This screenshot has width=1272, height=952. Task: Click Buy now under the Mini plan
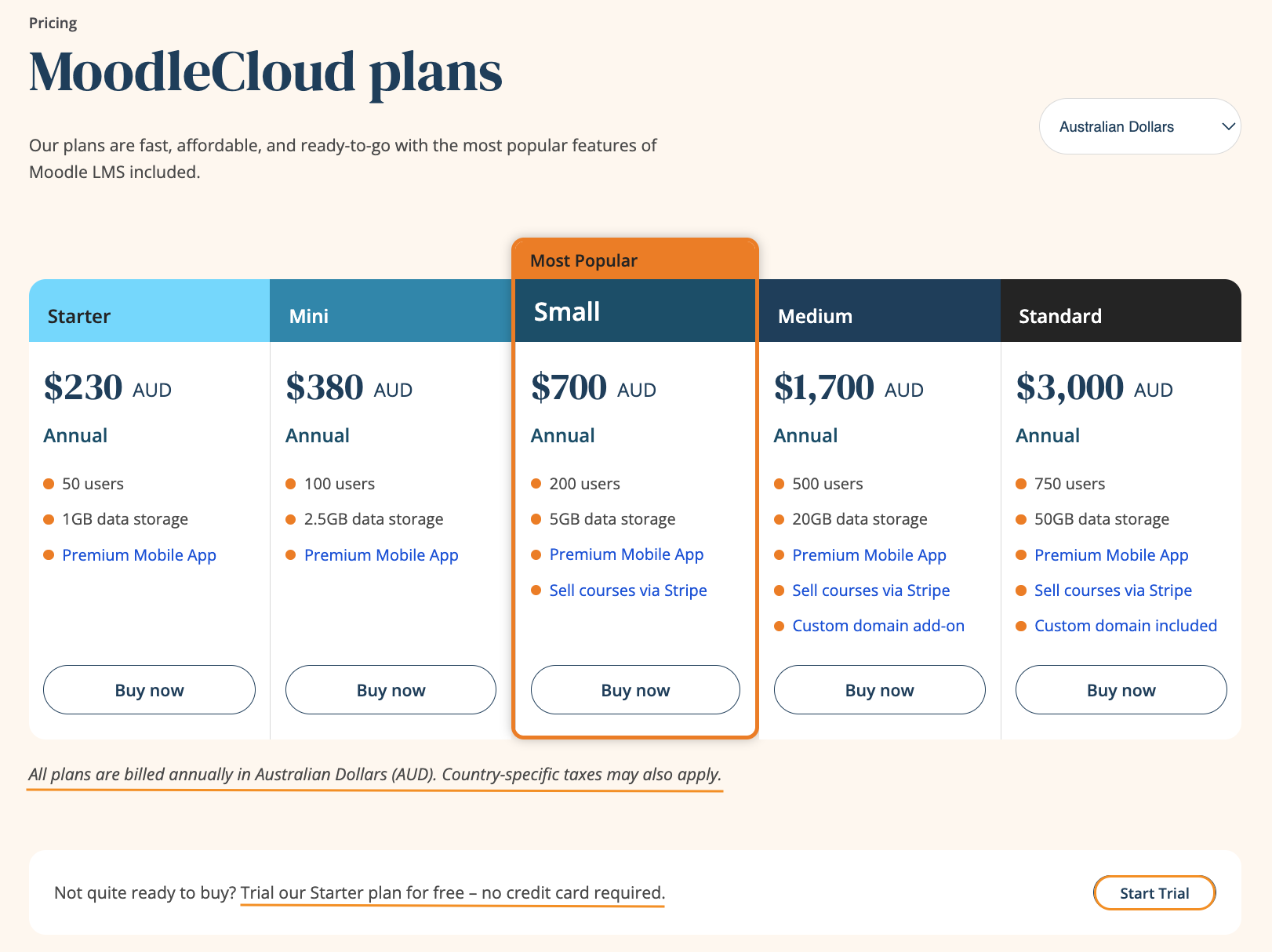tap(391, 690)
